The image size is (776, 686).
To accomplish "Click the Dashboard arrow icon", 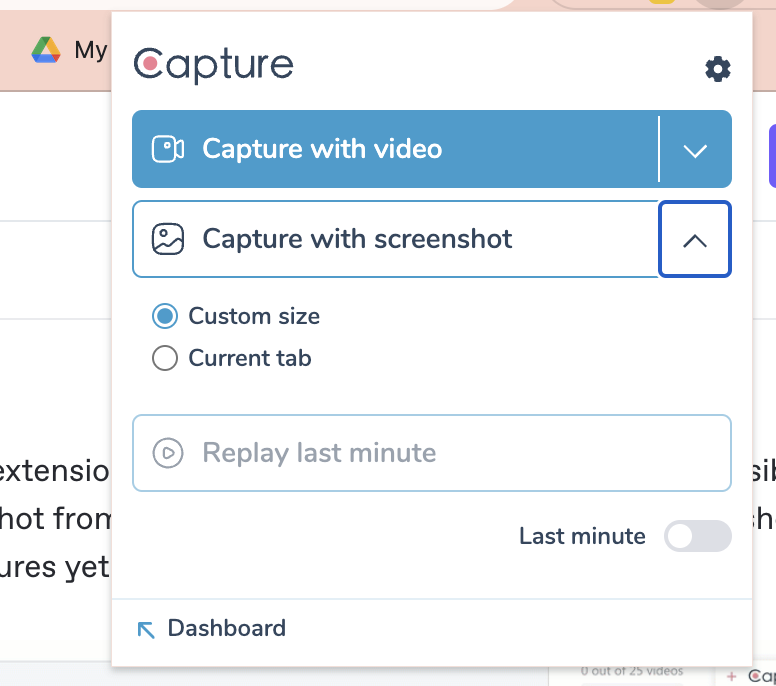I will [146, 629].
